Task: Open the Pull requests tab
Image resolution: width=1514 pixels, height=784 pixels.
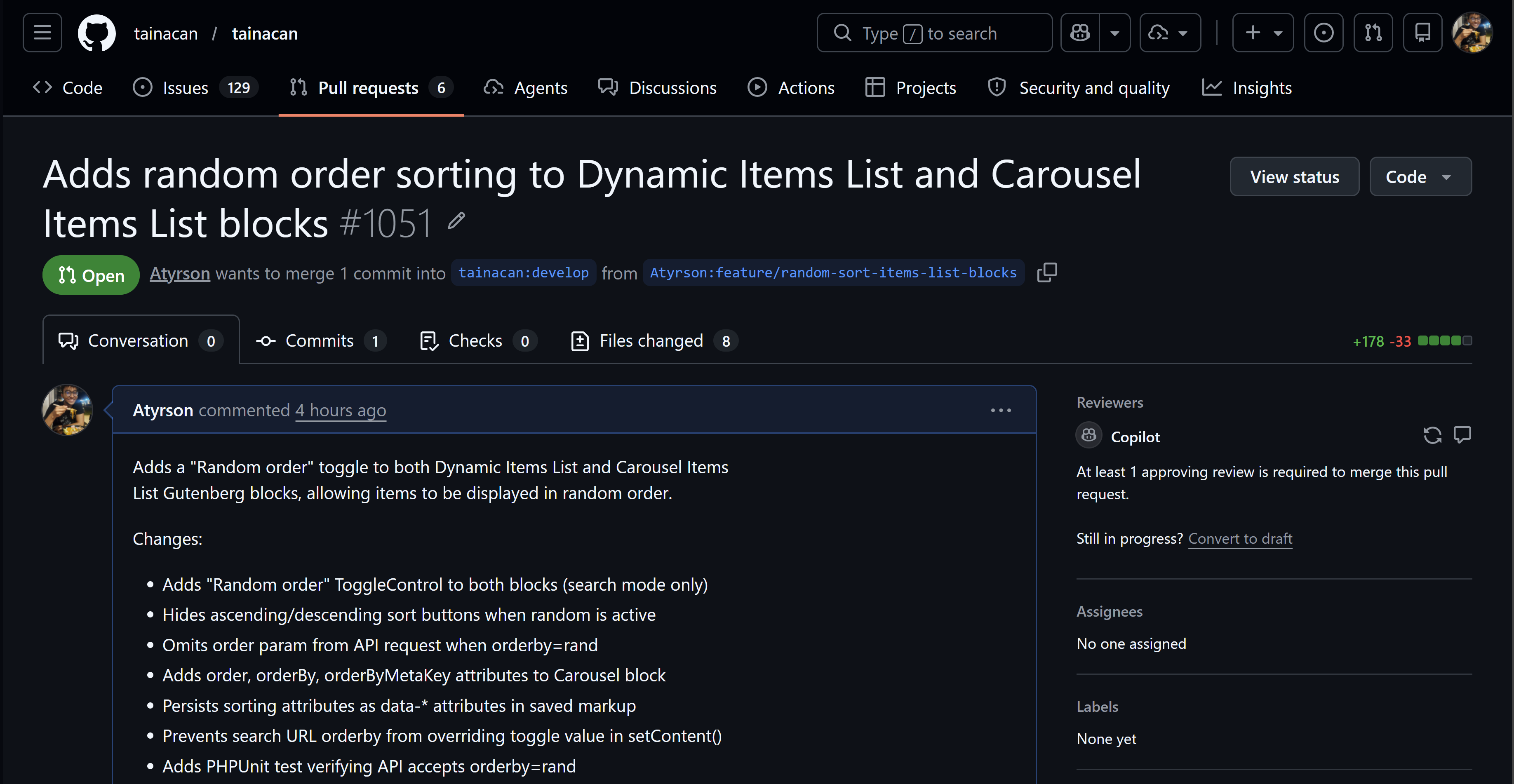Action: pyautogui.click(x=371, y=87)
